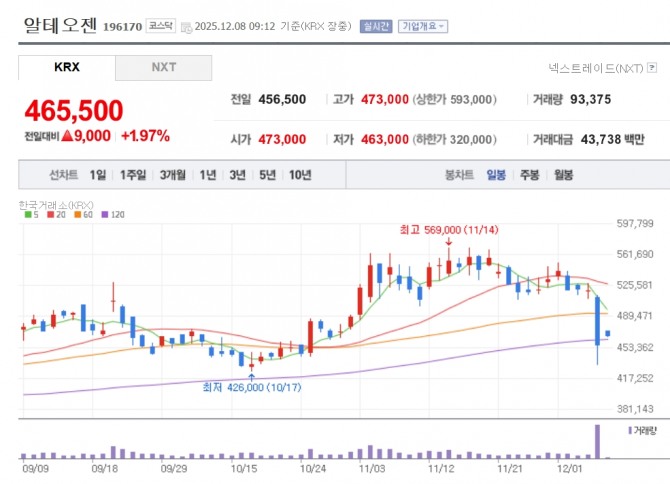This screenshot has height=484, width=670.
Task: Click the purple 120-day moving average swatch
Action: [105, 214]
